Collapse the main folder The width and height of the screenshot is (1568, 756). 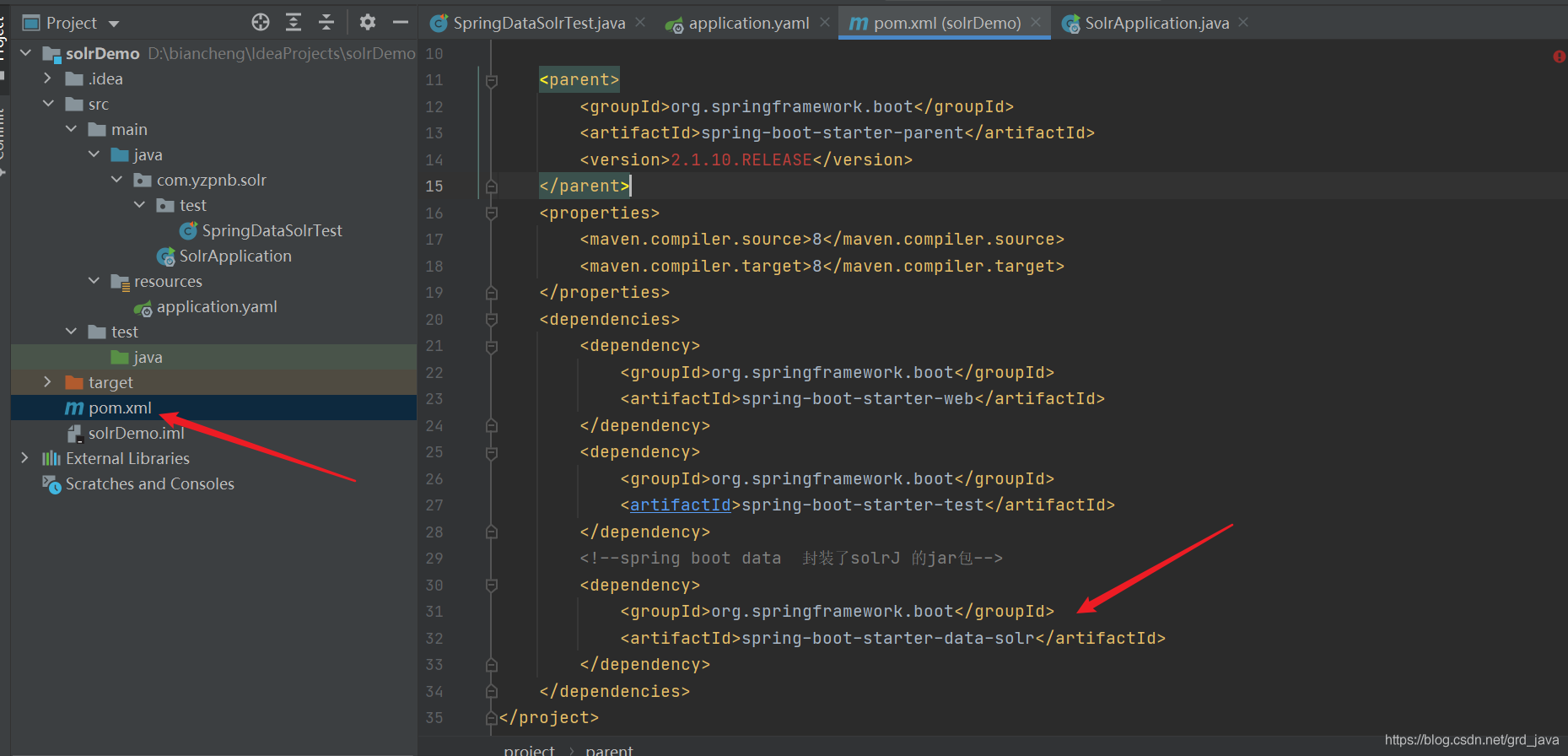[71, 129]
